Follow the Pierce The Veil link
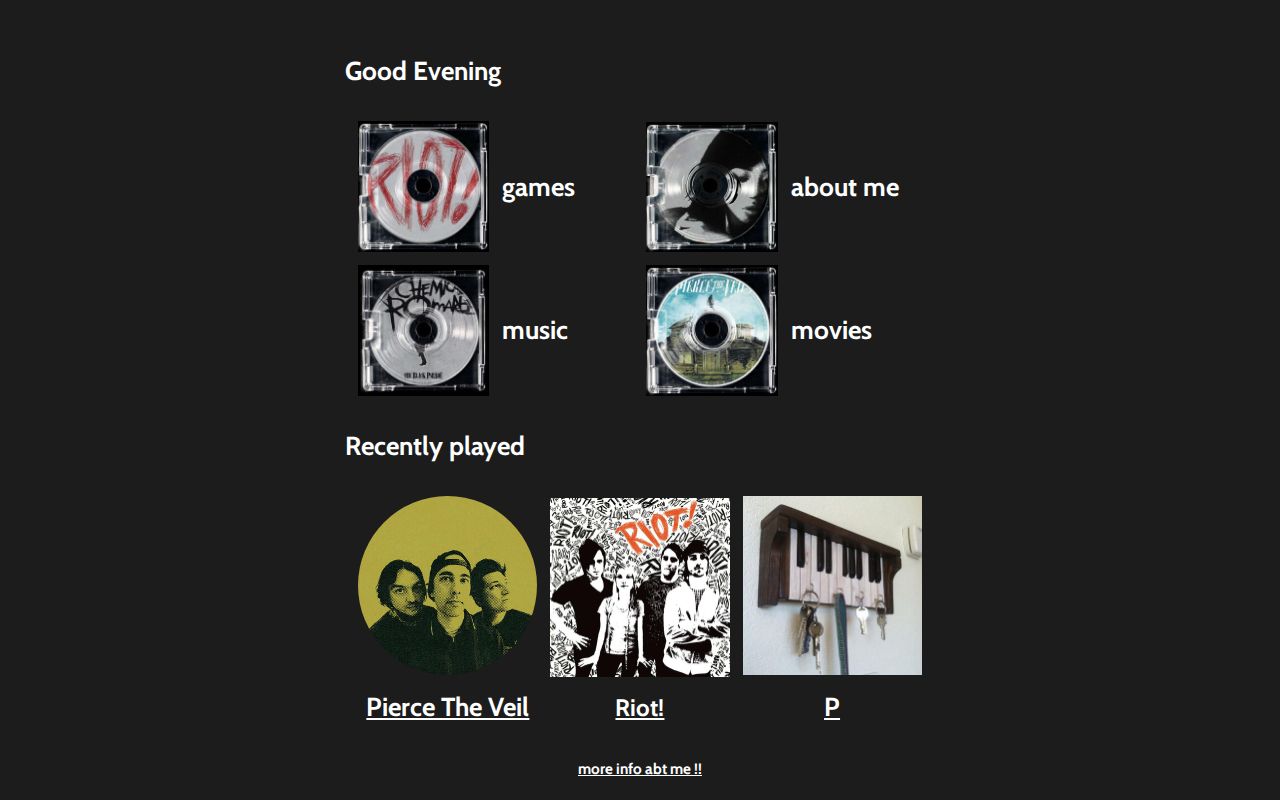Screen dimensions: 1280x800 447,708
